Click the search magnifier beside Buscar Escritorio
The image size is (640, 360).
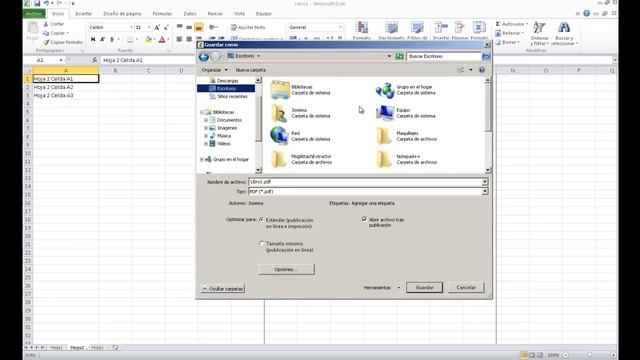click(x=486, y=56)
